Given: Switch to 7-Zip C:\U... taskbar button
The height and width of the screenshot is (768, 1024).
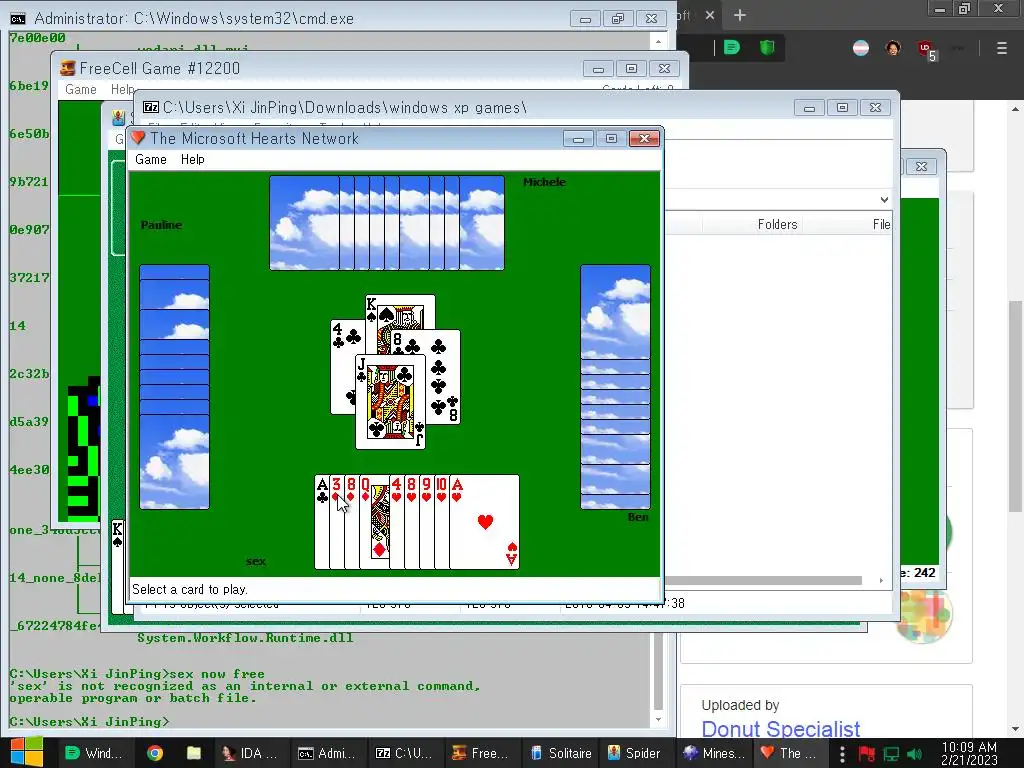Looking at the screenshot, I should pos(404,753).
